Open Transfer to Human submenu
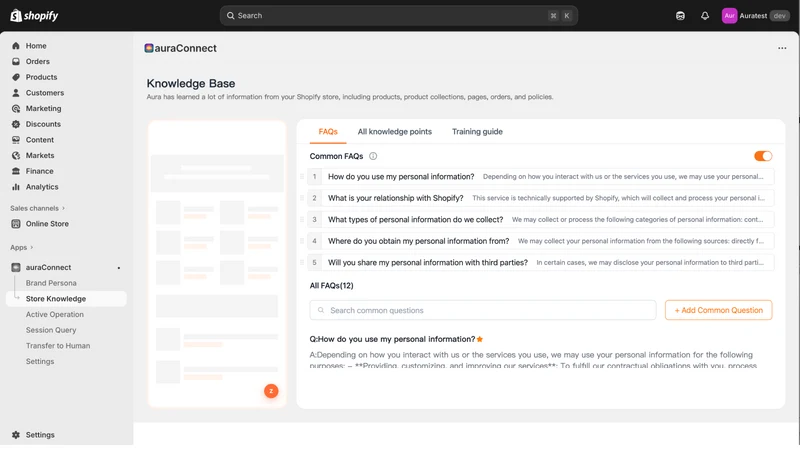This screenshot has width=800, height=450. (58, 345)
